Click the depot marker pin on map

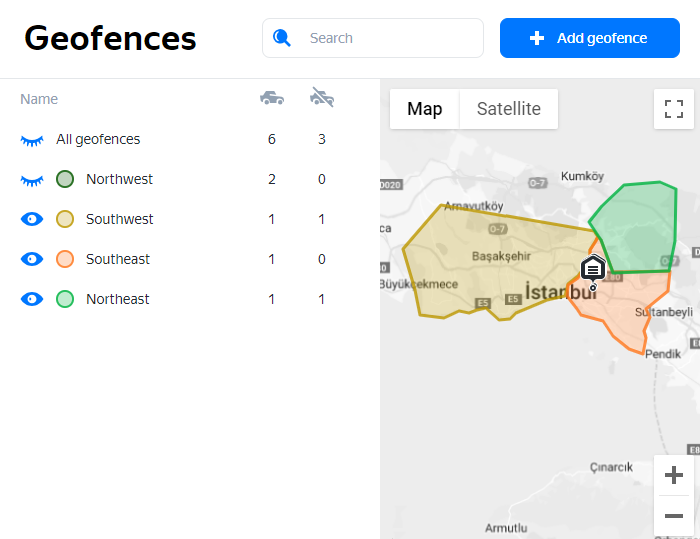(593, 269)
